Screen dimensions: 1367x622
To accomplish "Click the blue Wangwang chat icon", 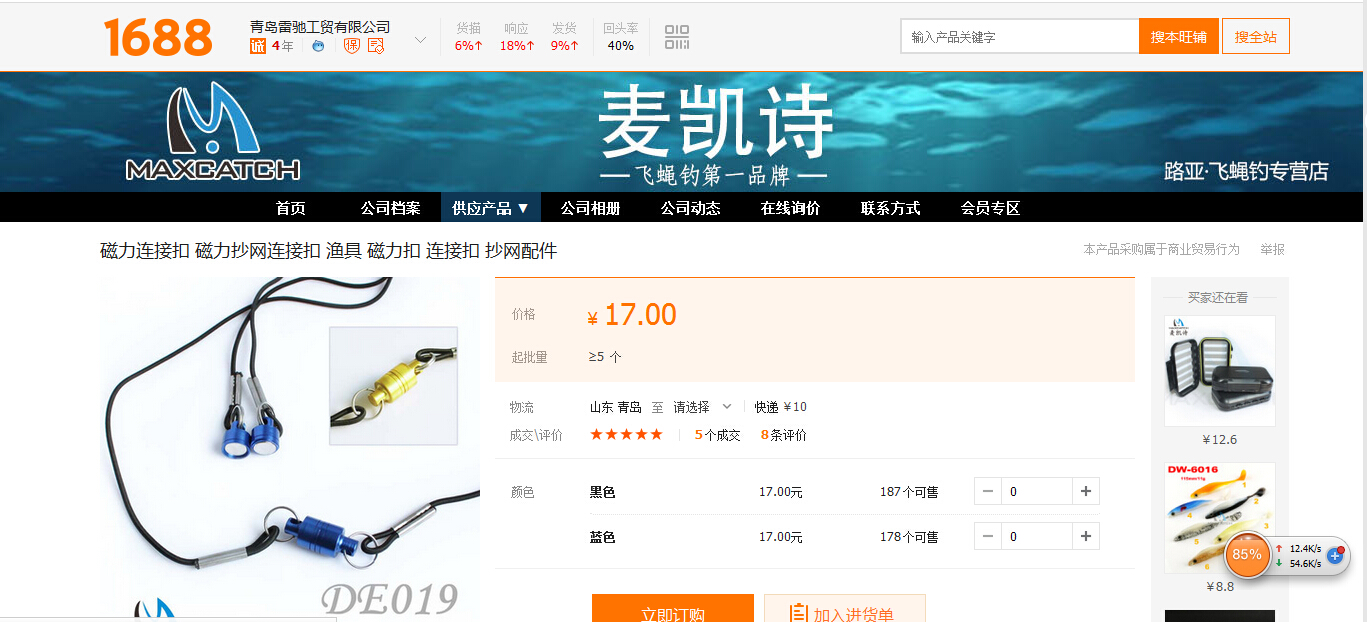I will (x=318, y=45).
